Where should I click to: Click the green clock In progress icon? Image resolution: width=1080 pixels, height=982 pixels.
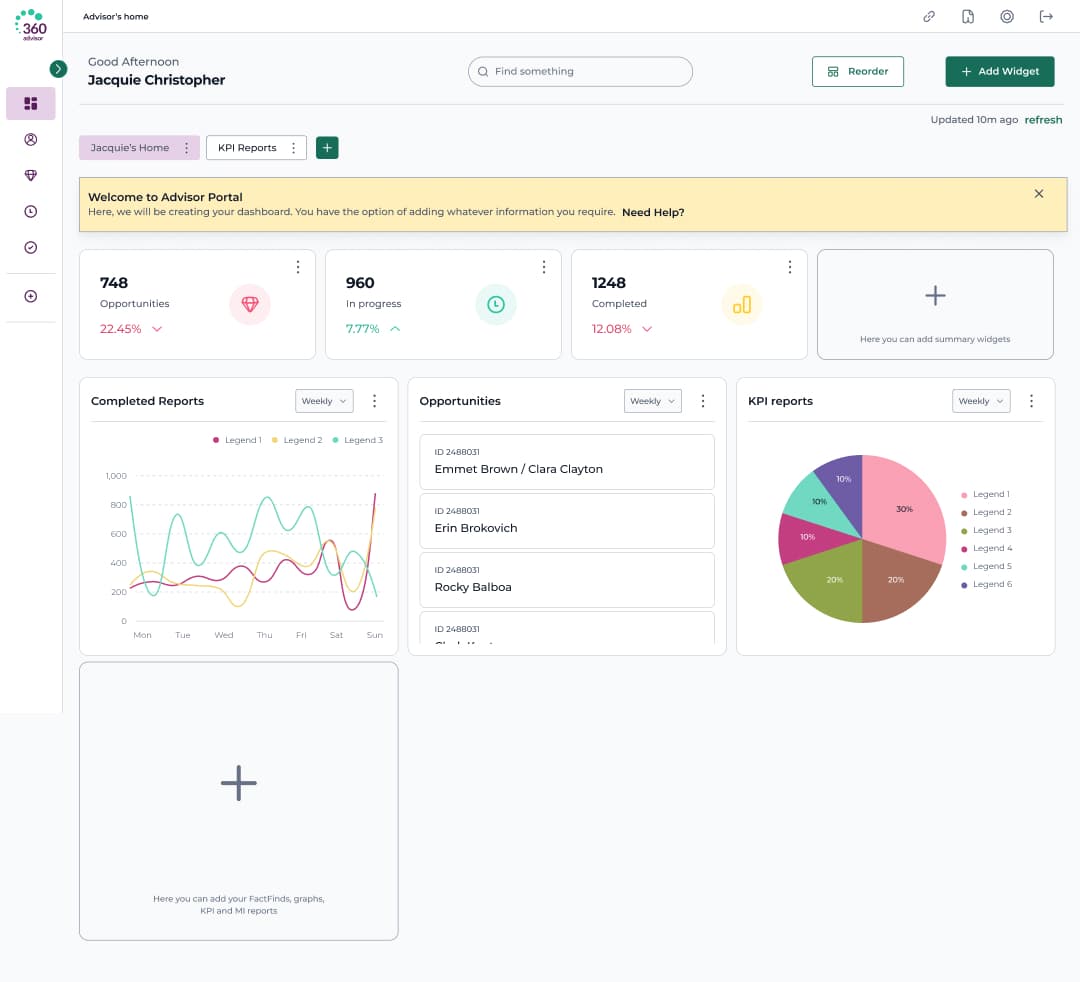496,304
